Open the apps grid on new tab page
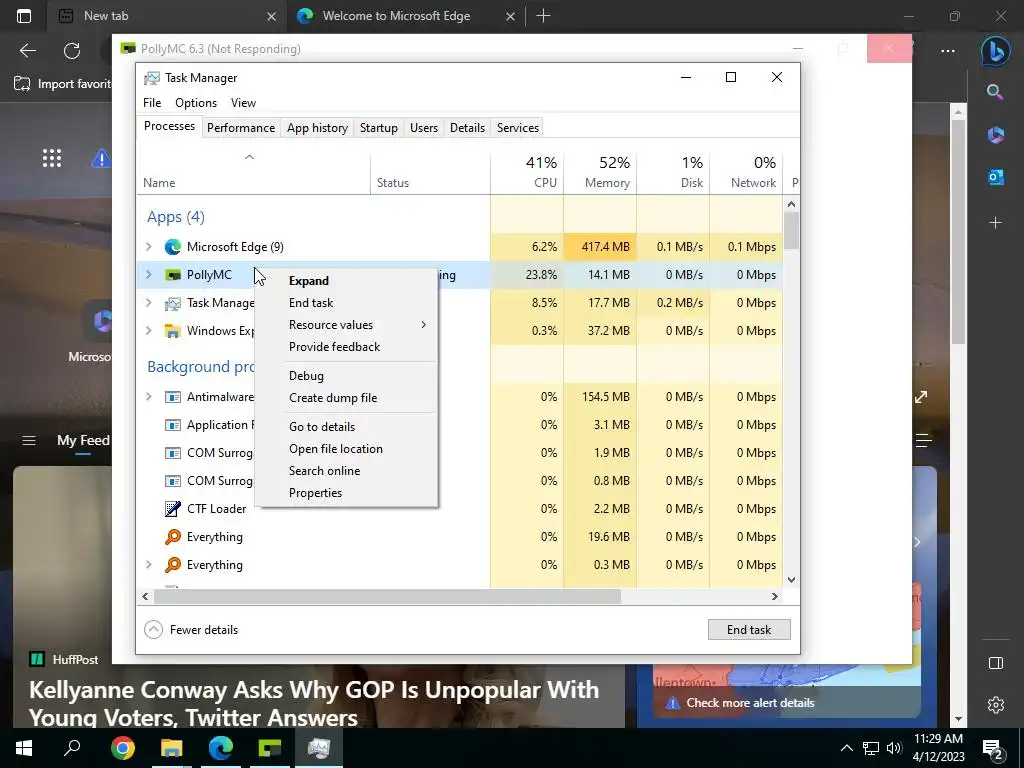Viewport: 1024px width, 768px height. [52, 158]
